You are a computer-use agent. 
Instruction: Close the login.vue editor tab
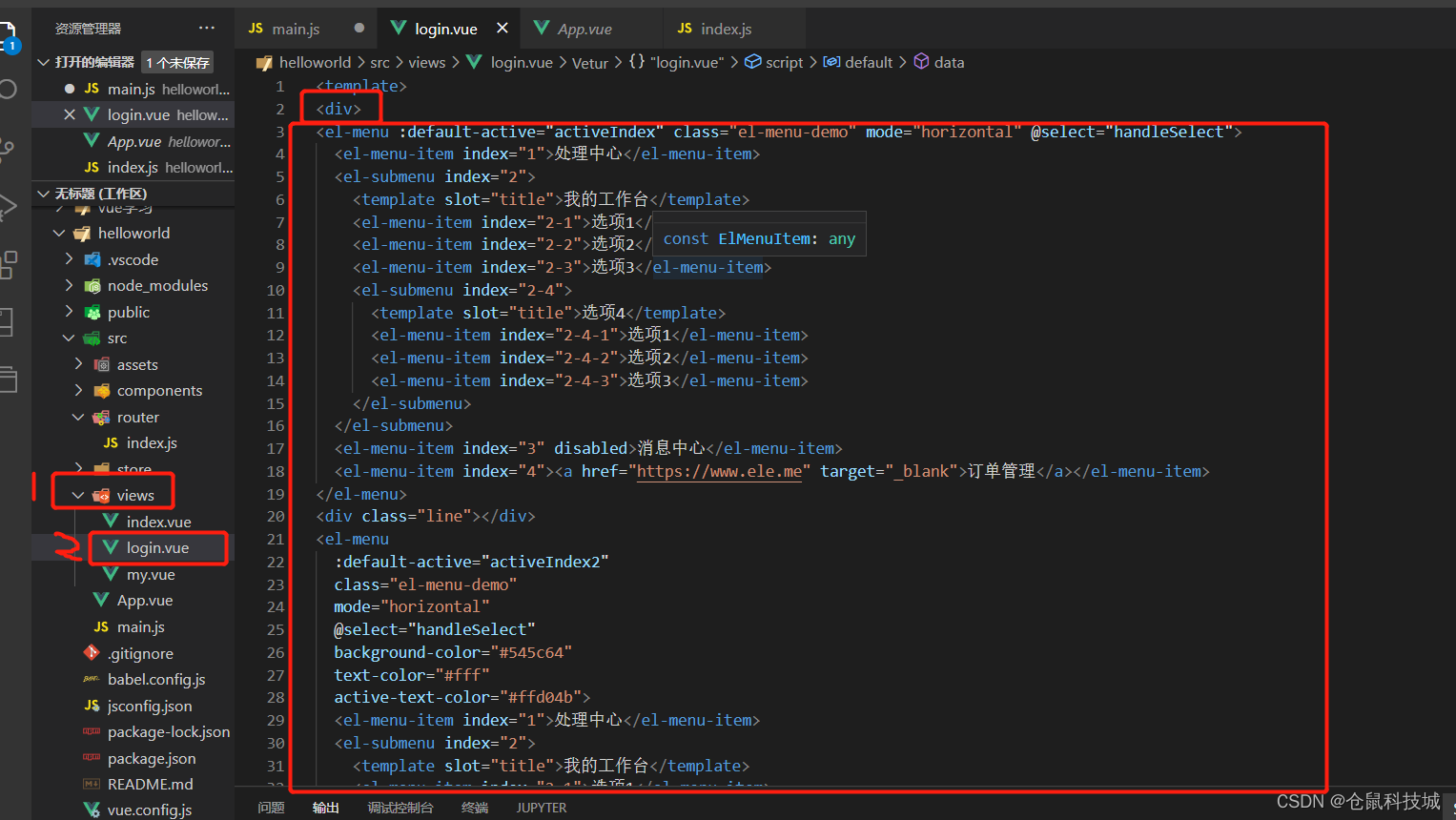502,29
